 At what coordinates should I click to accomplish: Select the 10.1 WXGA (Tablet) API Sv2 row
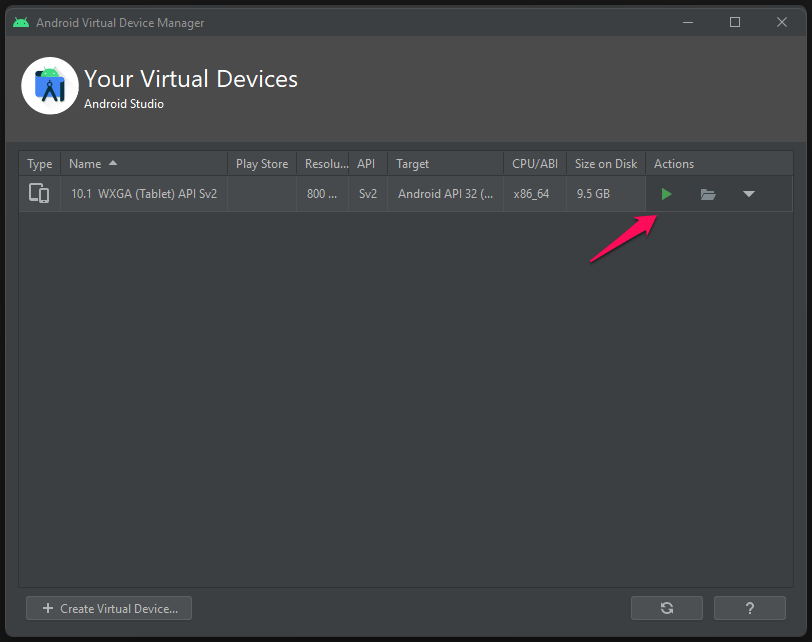406,194
